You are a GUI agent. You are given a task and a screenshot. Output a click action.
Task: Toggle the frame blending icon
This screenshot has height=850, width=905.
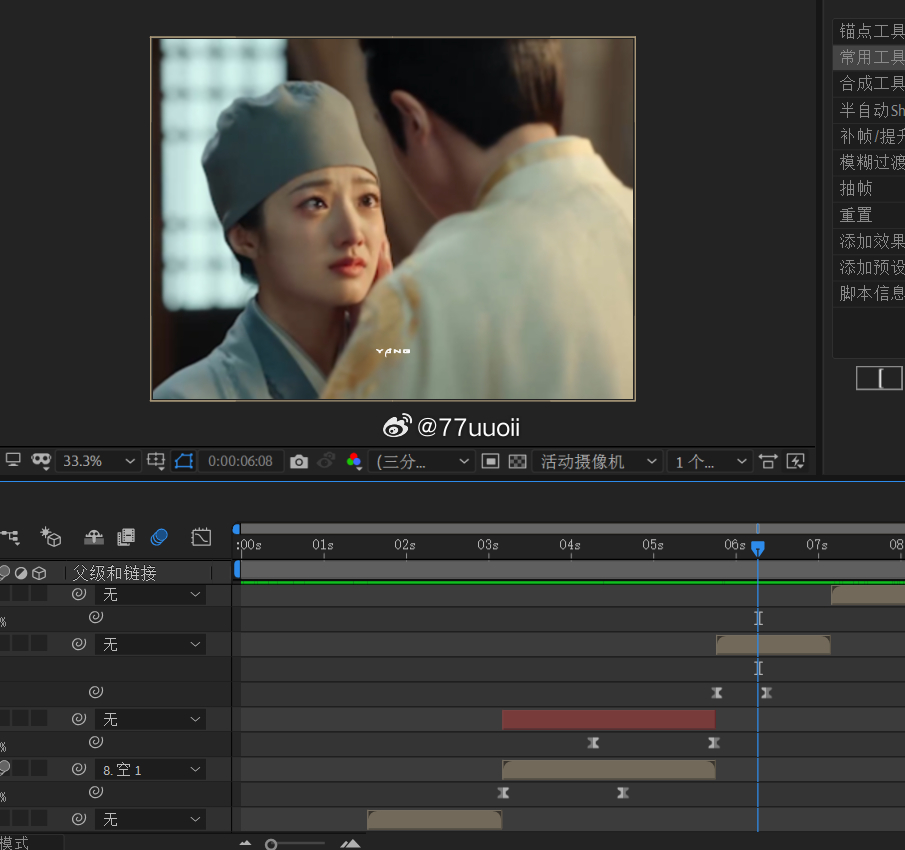[x=126, y=537]
